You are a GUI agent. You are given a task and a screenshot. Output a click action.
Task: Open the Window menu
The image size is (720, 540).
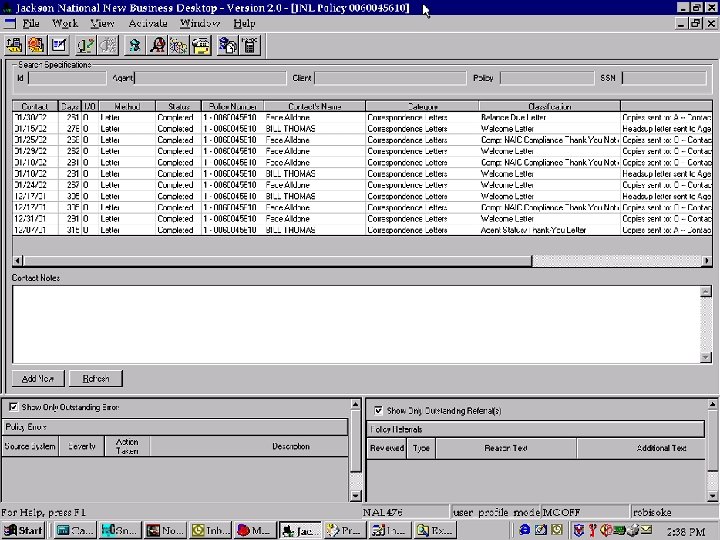coord(200,23)
